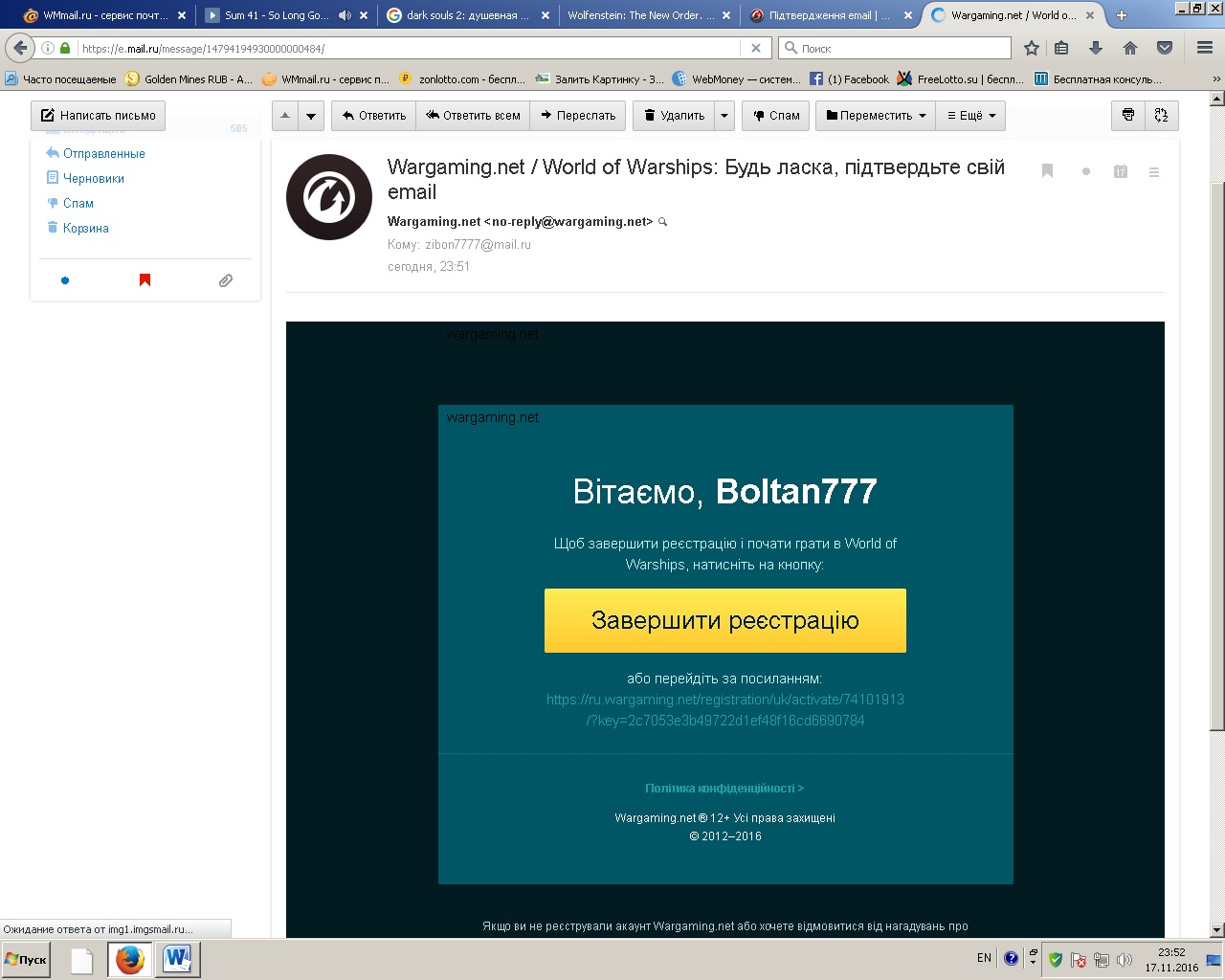Switch to Sum 41 - So Long tab

277,15
